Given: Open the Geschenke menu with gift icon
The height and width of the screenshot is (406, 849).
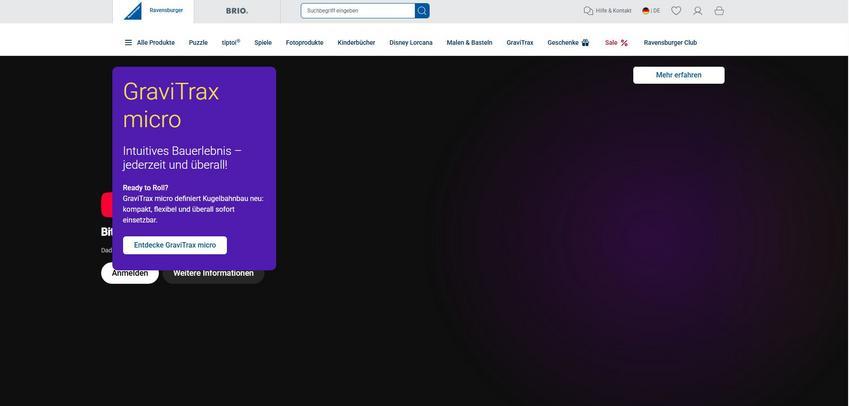Looking at the screenshot, I should coord(568,43).
